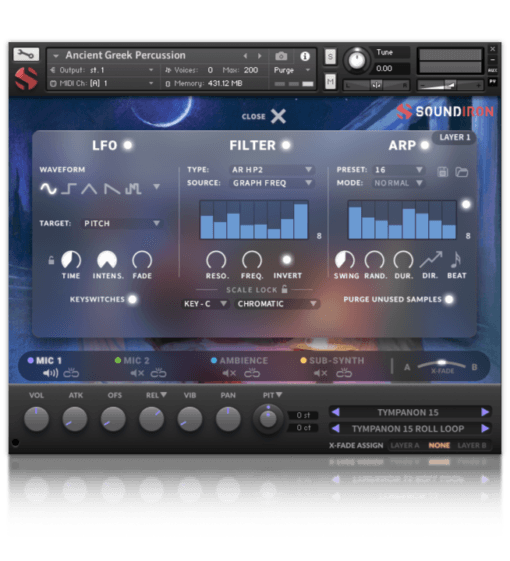Go to next sample after TYMPANON 15
510x561 pixels.
(x=485, y=412)
